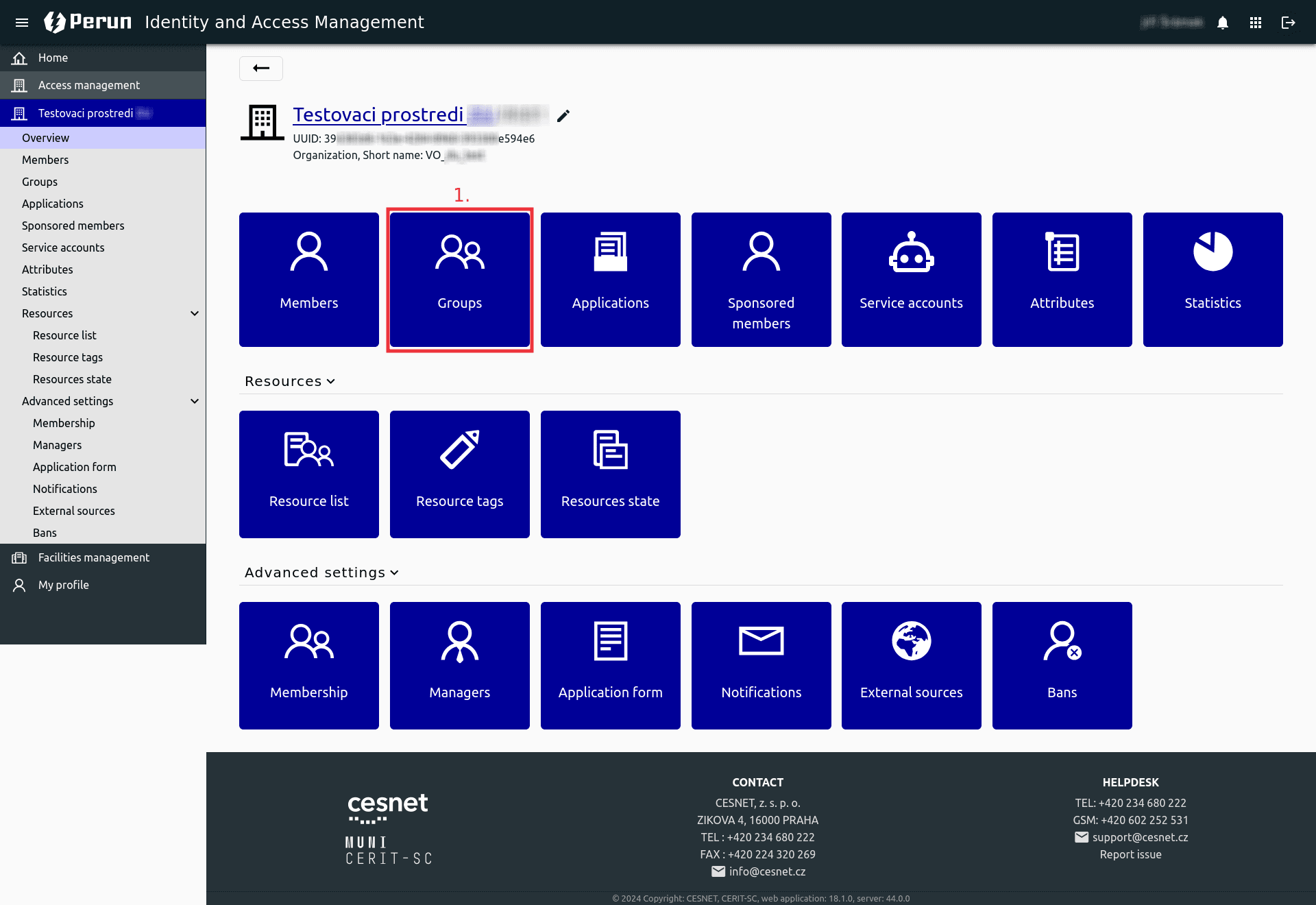This screenshot has height=905, width=1316.
Task: Expand the Advanced settings section
Action: 322,572
